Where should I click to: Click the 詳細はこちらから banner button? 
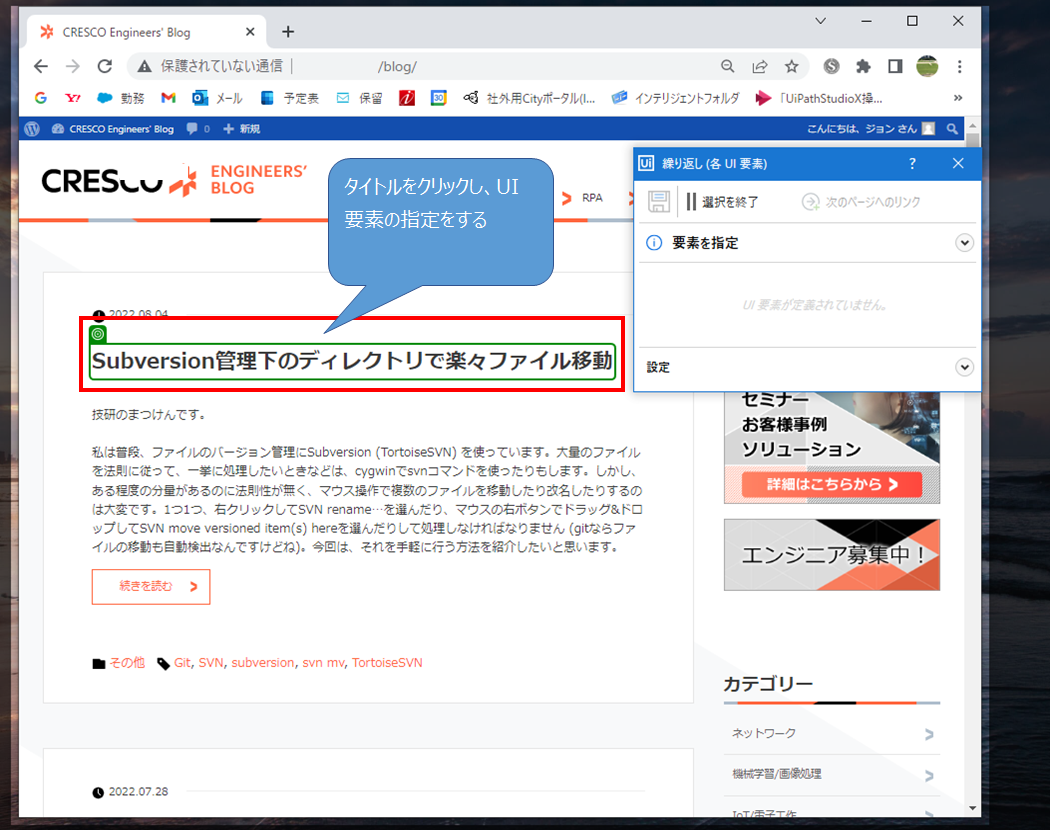[832, 484]
